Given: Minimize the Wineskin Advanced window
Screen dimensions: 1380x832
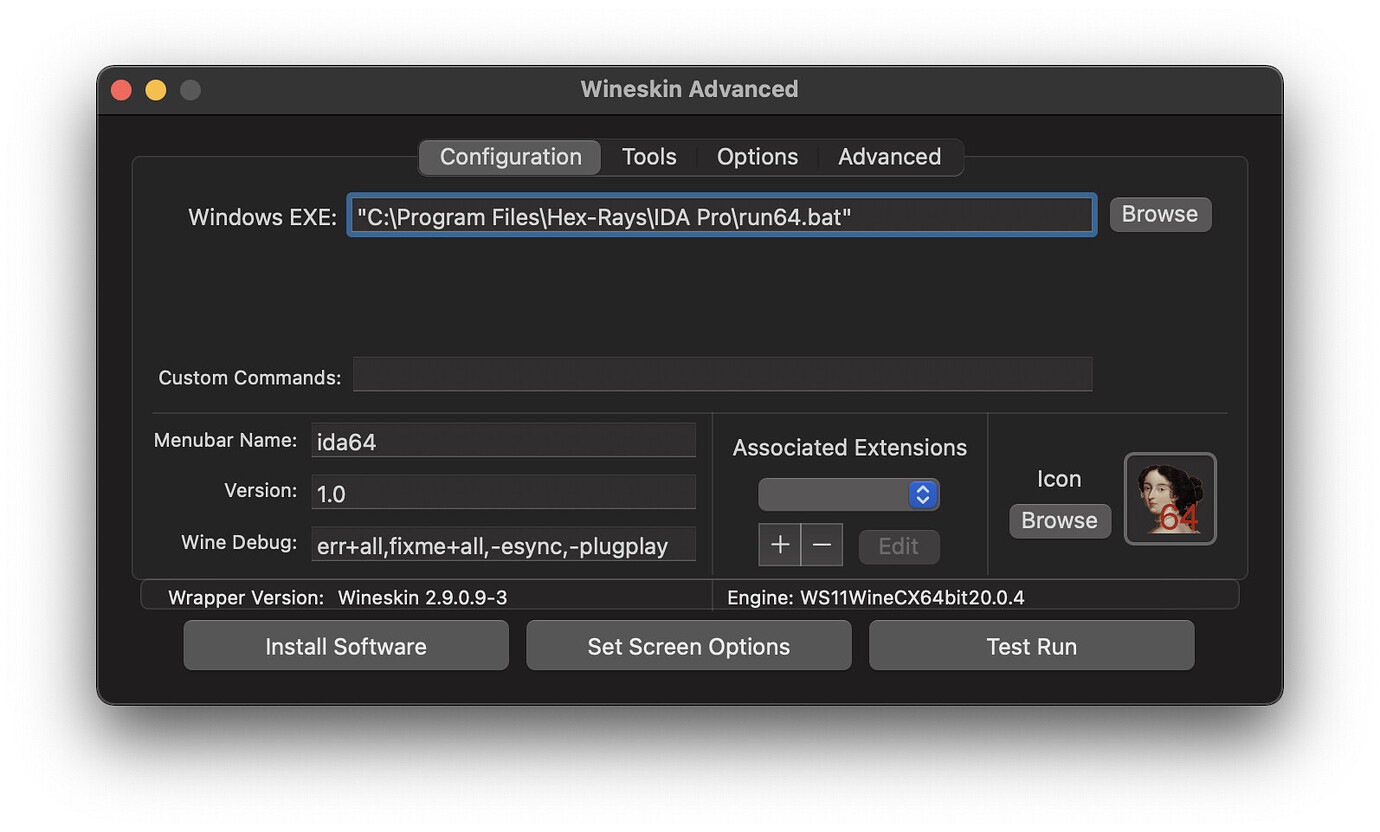Looking at the screenshot, I should pos(155,89).
